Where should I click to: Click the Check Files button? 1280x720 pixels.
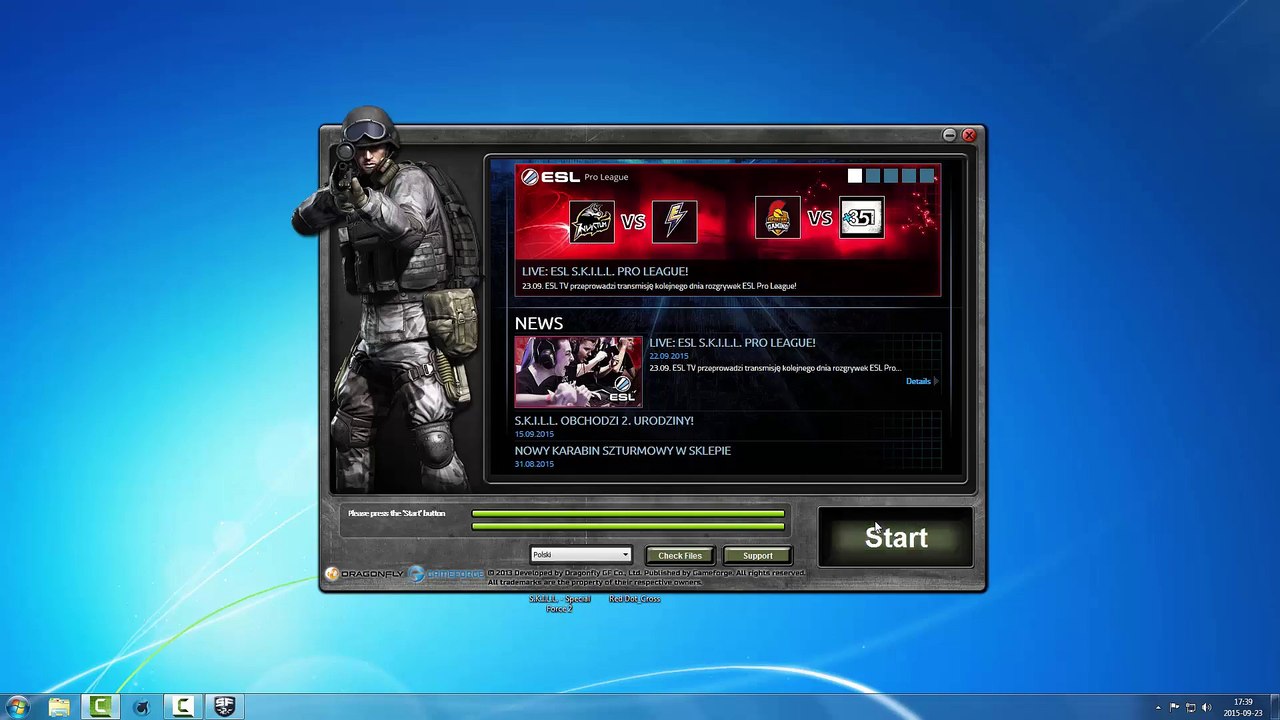[x=680, y=556]
